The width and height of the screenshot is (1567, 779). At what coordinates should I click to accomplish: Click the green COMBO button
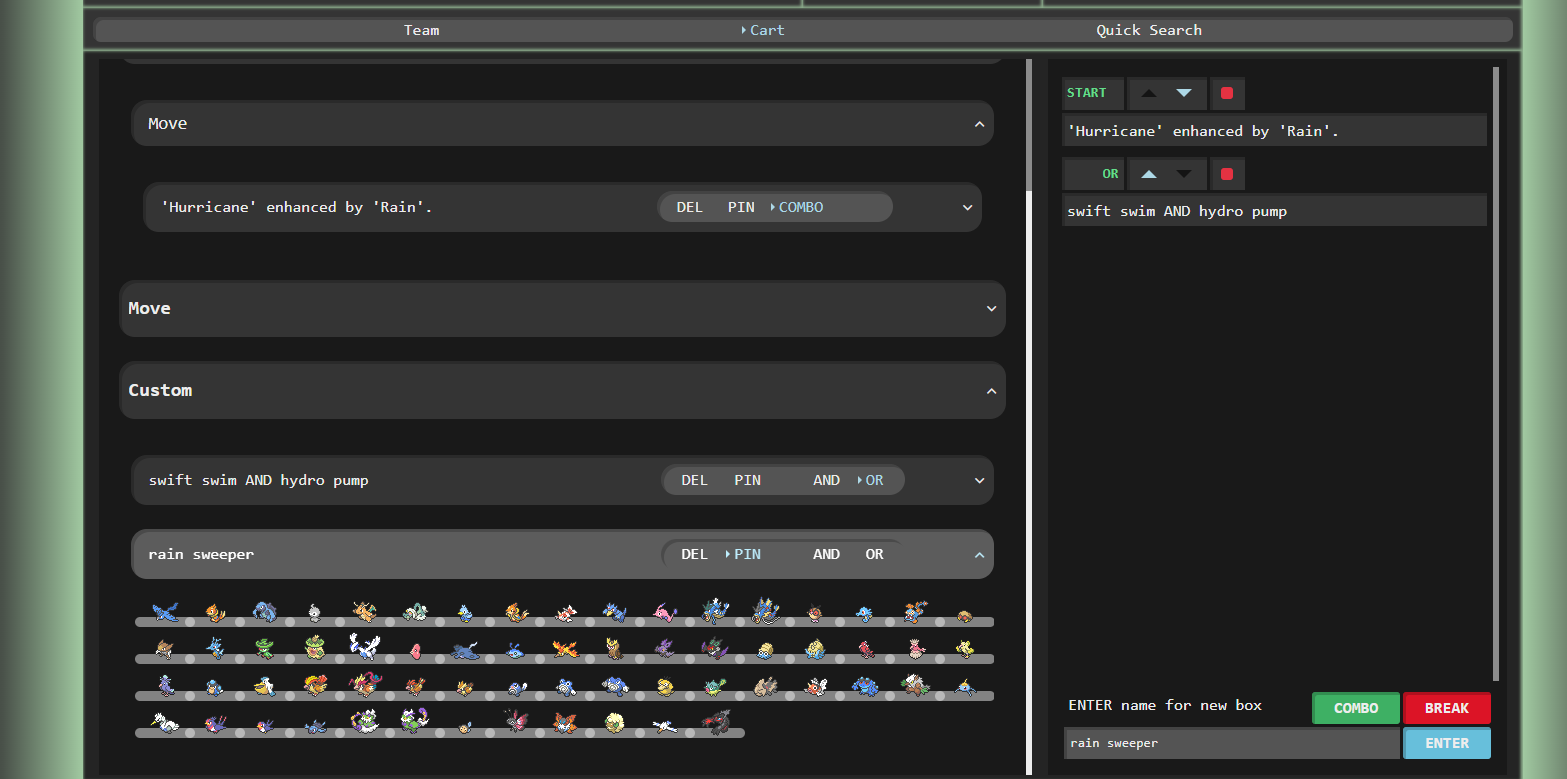click(x=1356, y=708)
